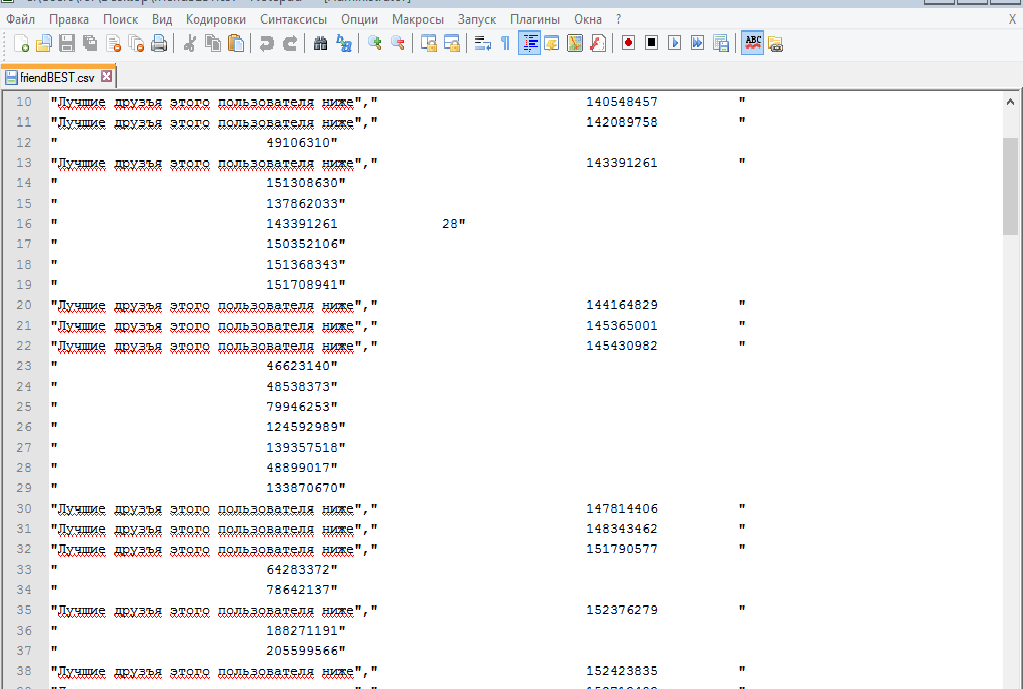This screenshot has height=689, width=1023.
Task: Open the Function List icon
Action: (x=598, y=44)
